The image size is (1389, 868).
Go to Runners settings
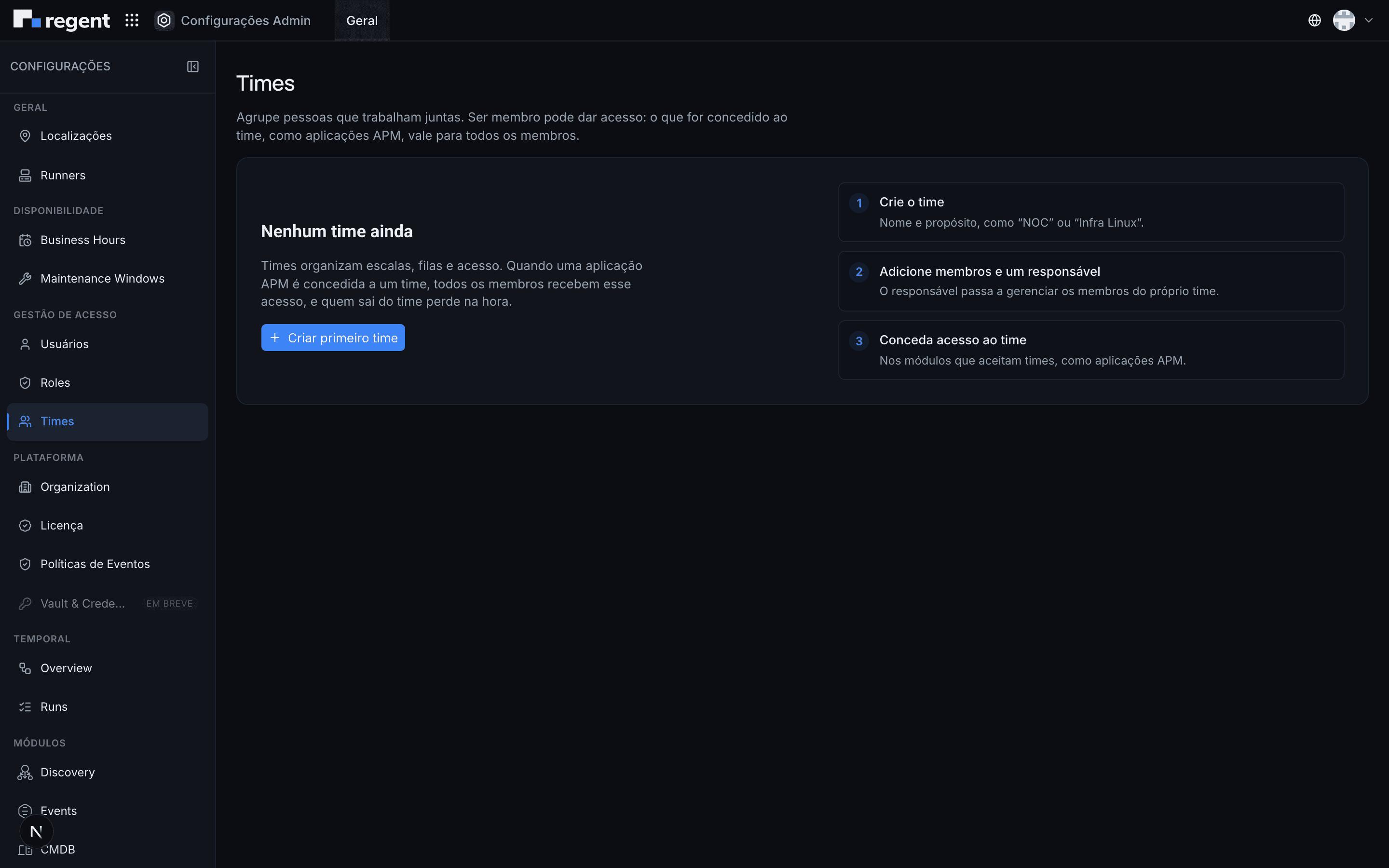point(108,176)
